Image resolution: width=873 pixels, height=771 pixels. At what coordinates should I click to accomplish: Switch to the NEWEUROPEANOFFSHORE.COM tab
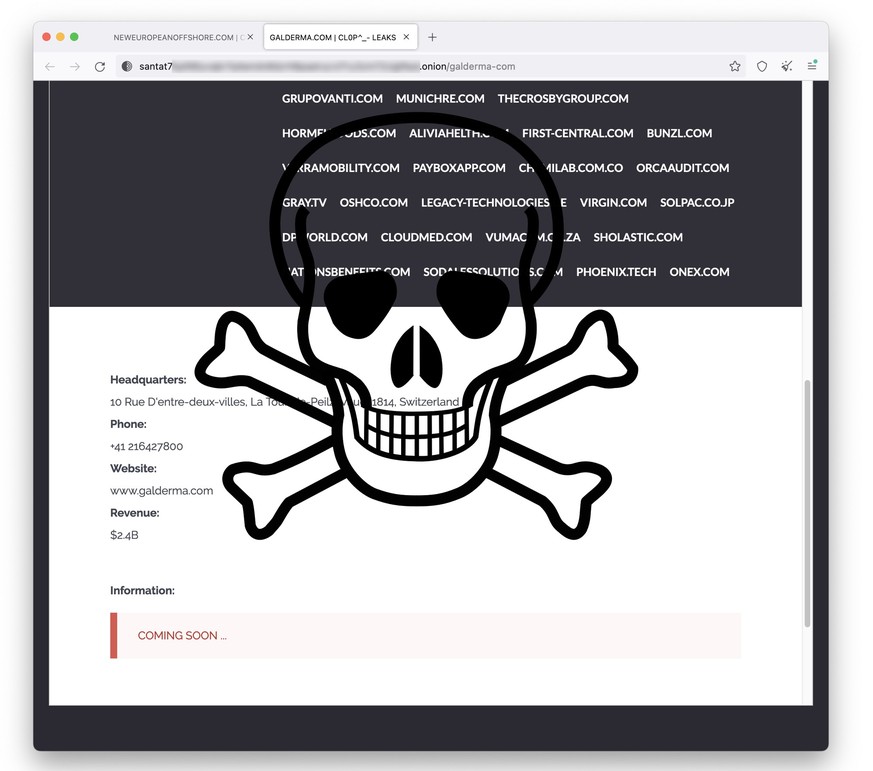[178, 37]
